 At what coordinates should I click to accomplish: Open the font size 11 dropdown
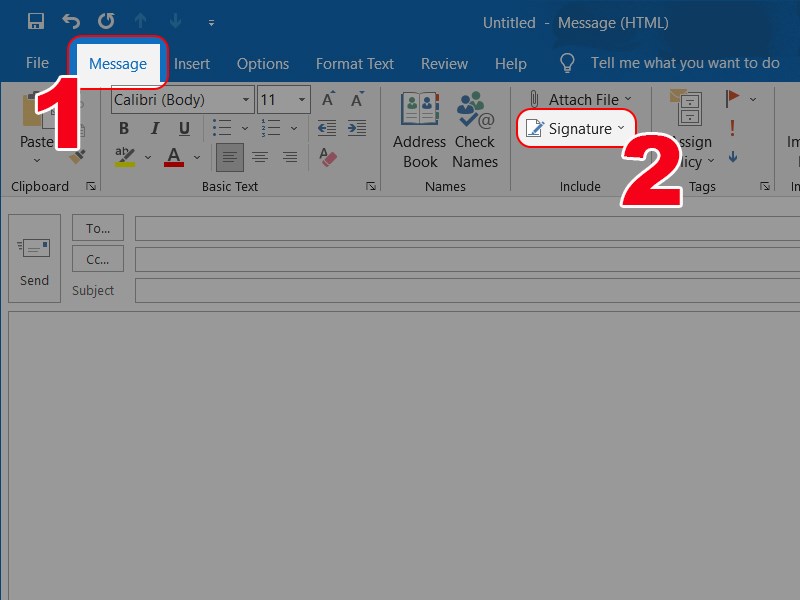point(302,99)
